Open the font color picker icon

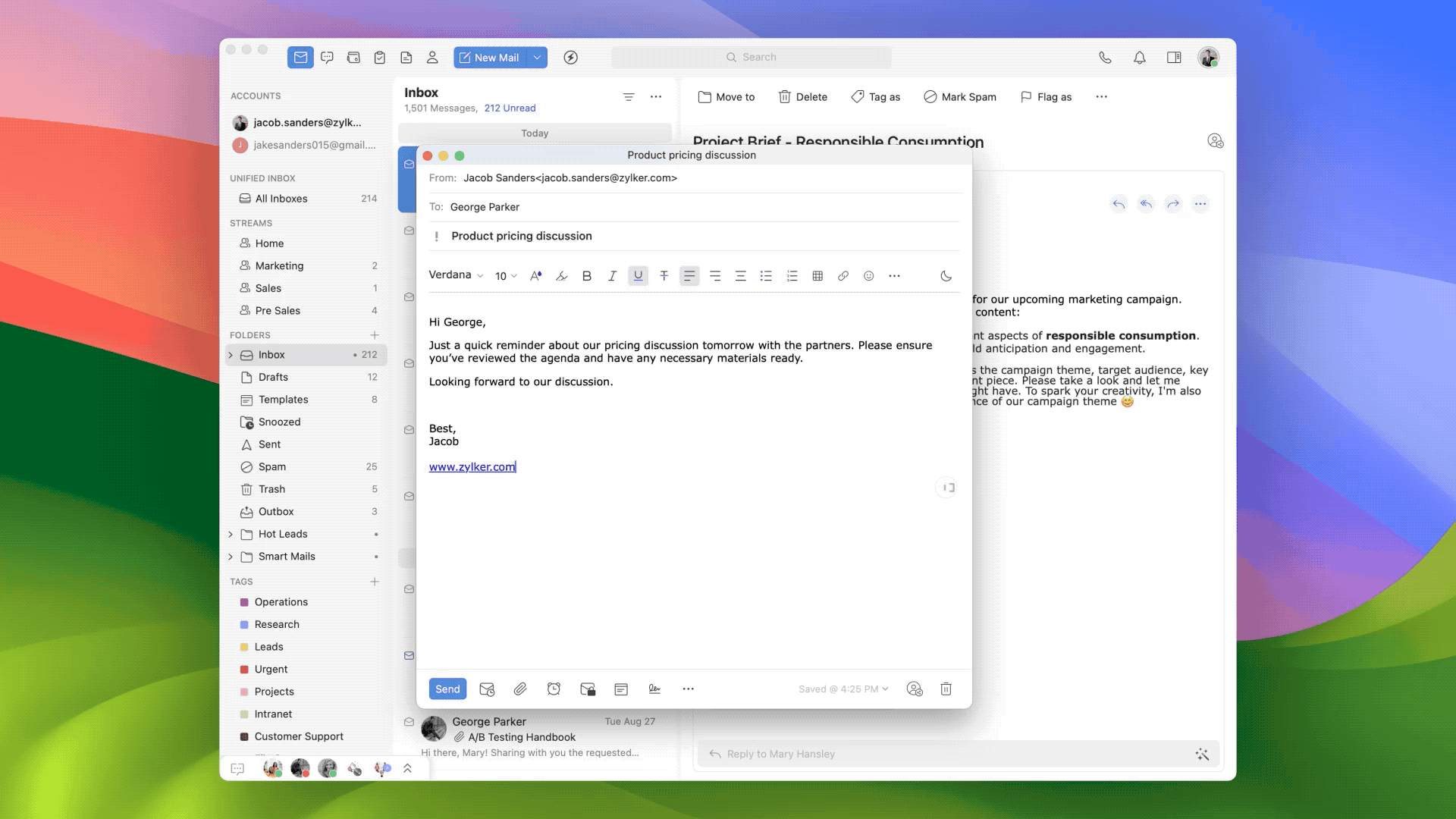[535, 276]
